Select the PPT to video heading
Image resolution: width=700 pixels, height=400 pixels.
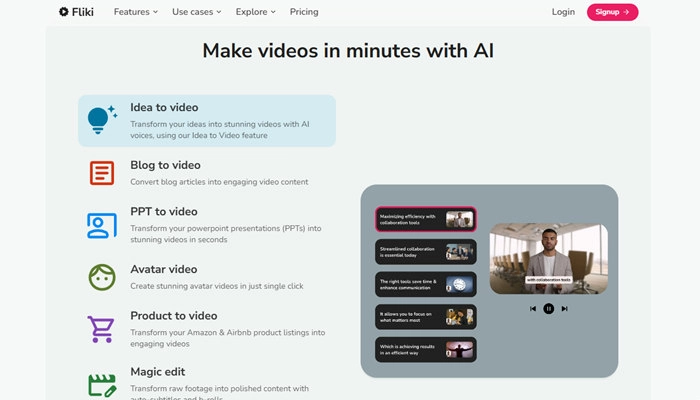point(164,212)
